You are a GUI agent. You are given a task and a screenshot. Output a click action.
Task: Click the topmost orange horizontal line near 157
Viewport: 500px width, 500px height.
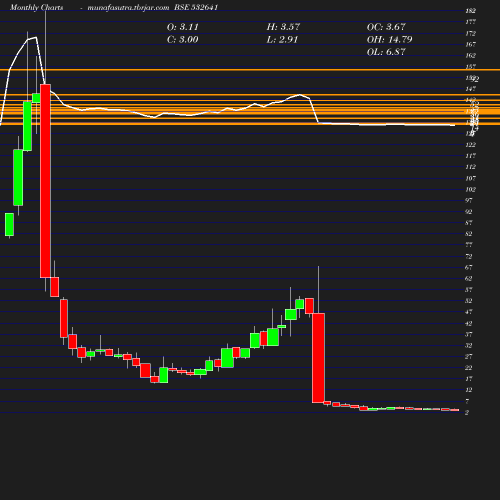(x=250, y=70)
